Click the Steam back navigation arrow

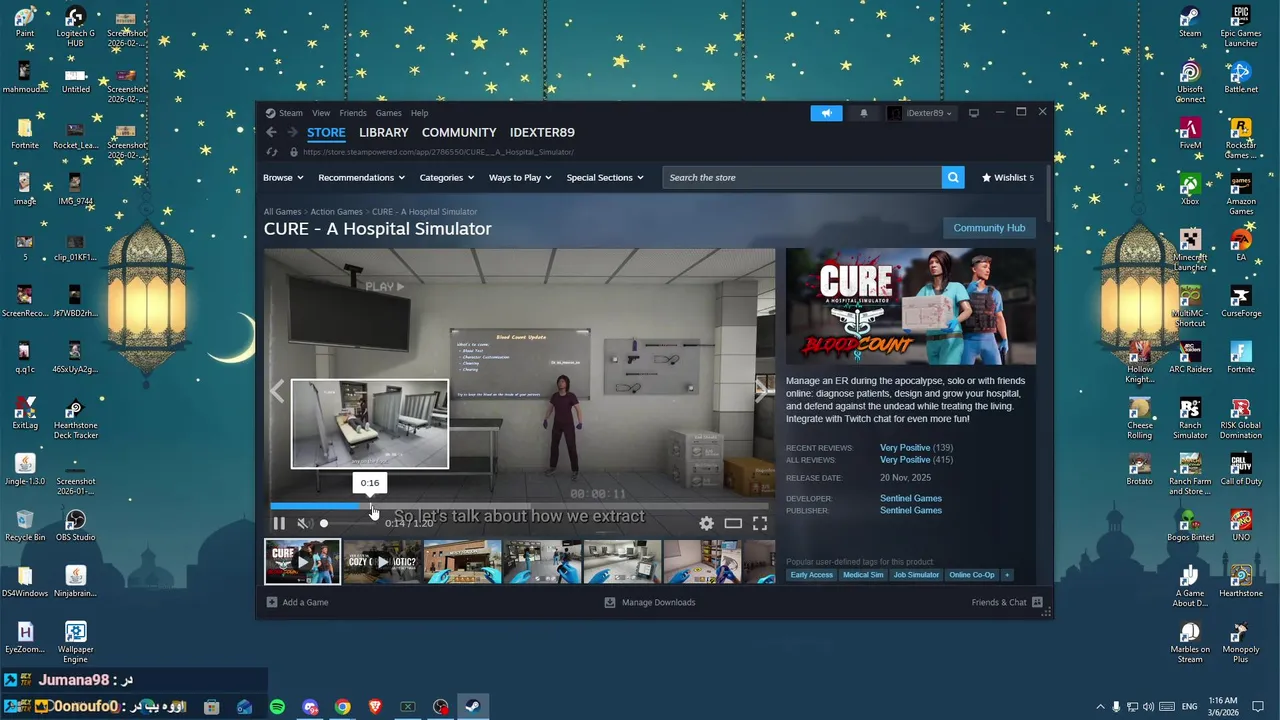click(x=271, y=132)
